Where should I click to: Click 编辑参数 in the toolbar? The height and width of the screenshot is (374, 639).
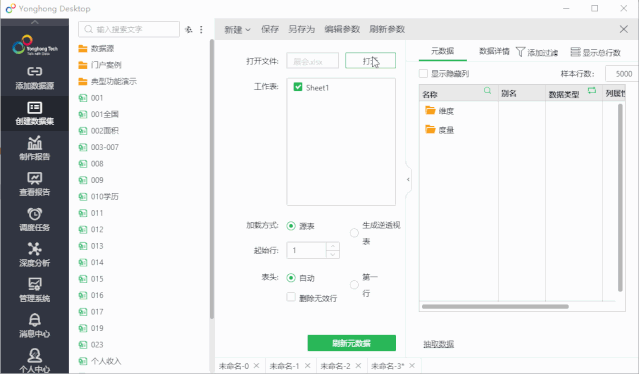coord(342,29)
